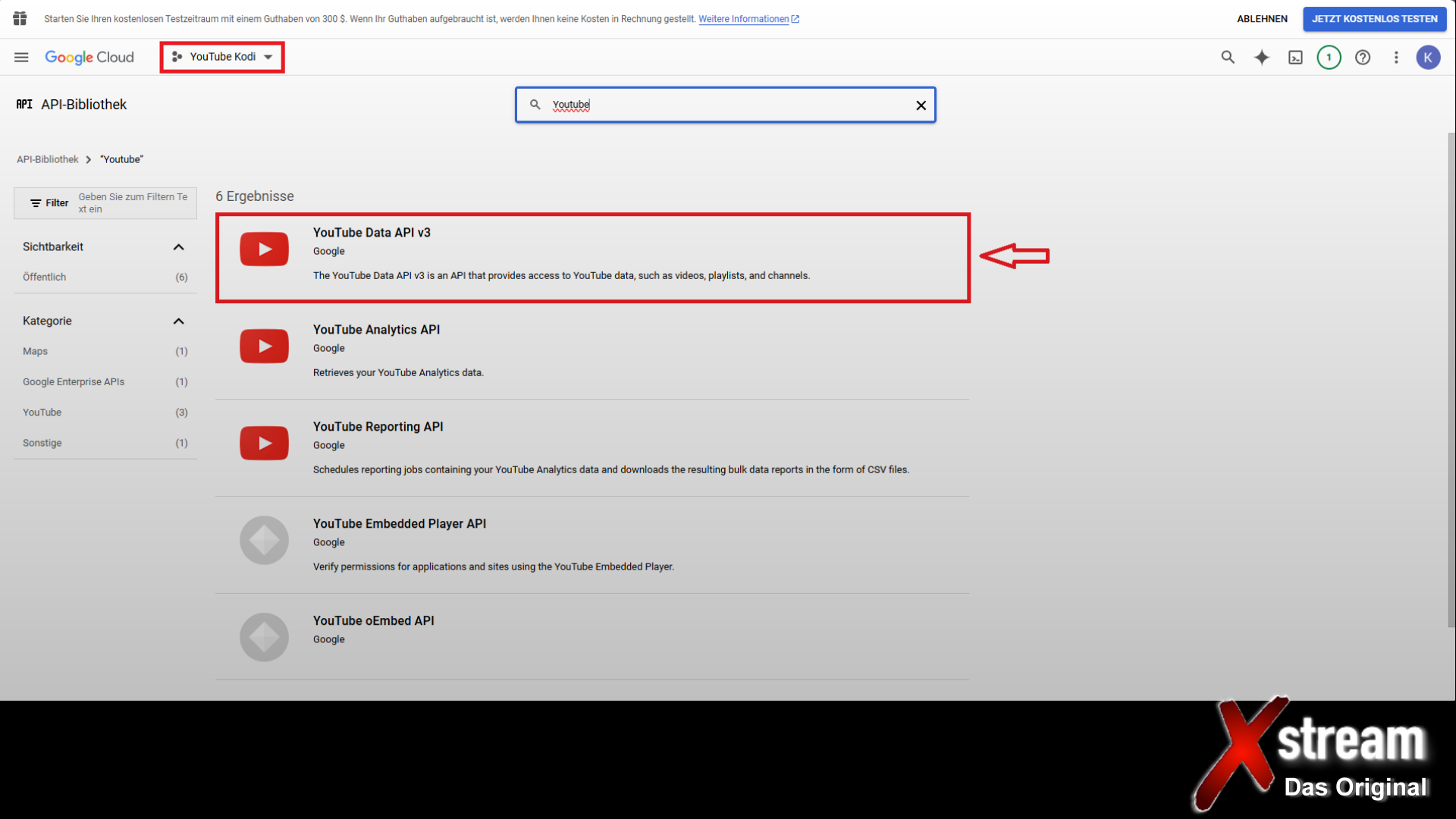This screenshot has width=1456, height=819.
Task: Open the K user account avatar
Action: pyautogui.click(x=1428, y=57)
